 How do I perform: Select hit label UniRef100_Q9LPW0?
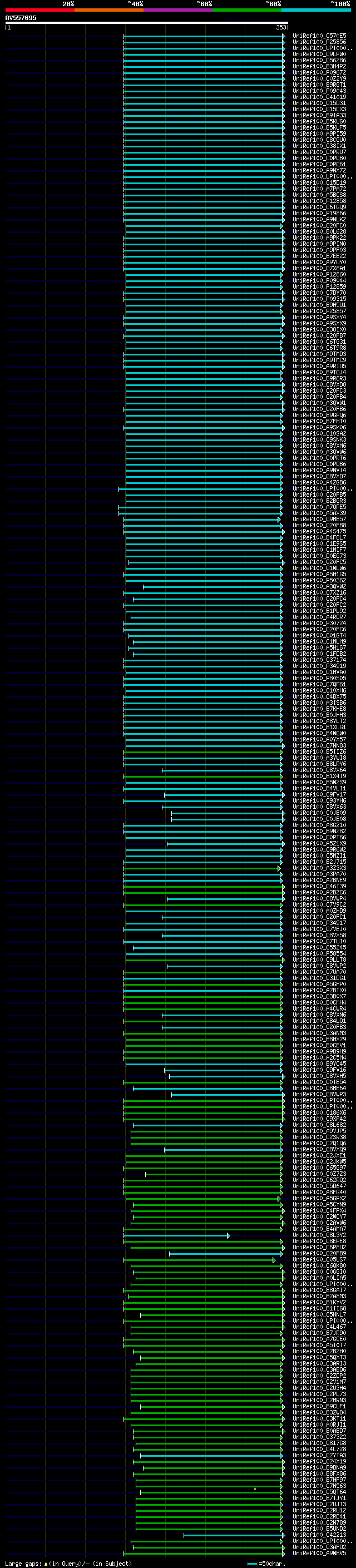[x=319, y=54]
